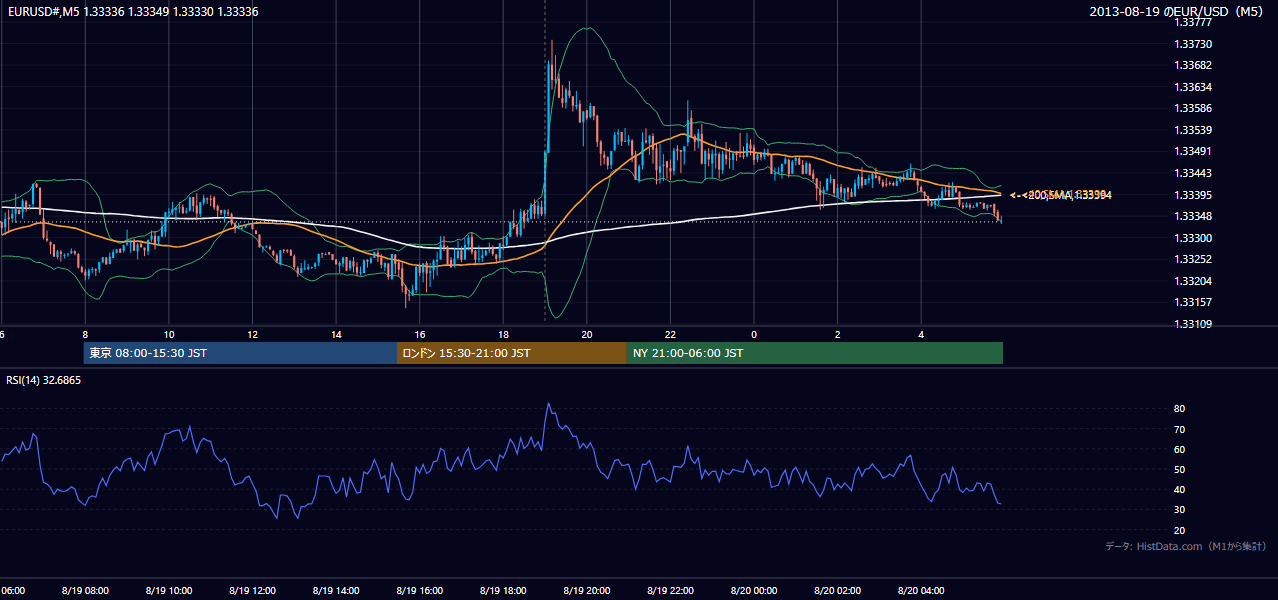The image size is (1278, 600).
Task: Click the RSI scale value 50
Action: coord(1179,469)
